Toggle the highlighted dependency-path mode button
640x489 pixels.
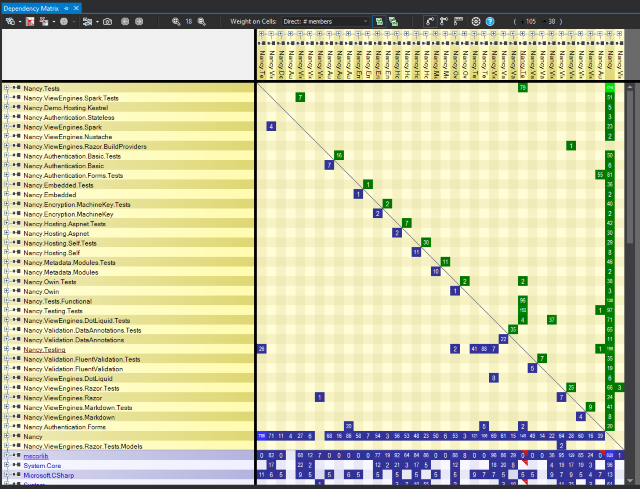tap(430, 21)
